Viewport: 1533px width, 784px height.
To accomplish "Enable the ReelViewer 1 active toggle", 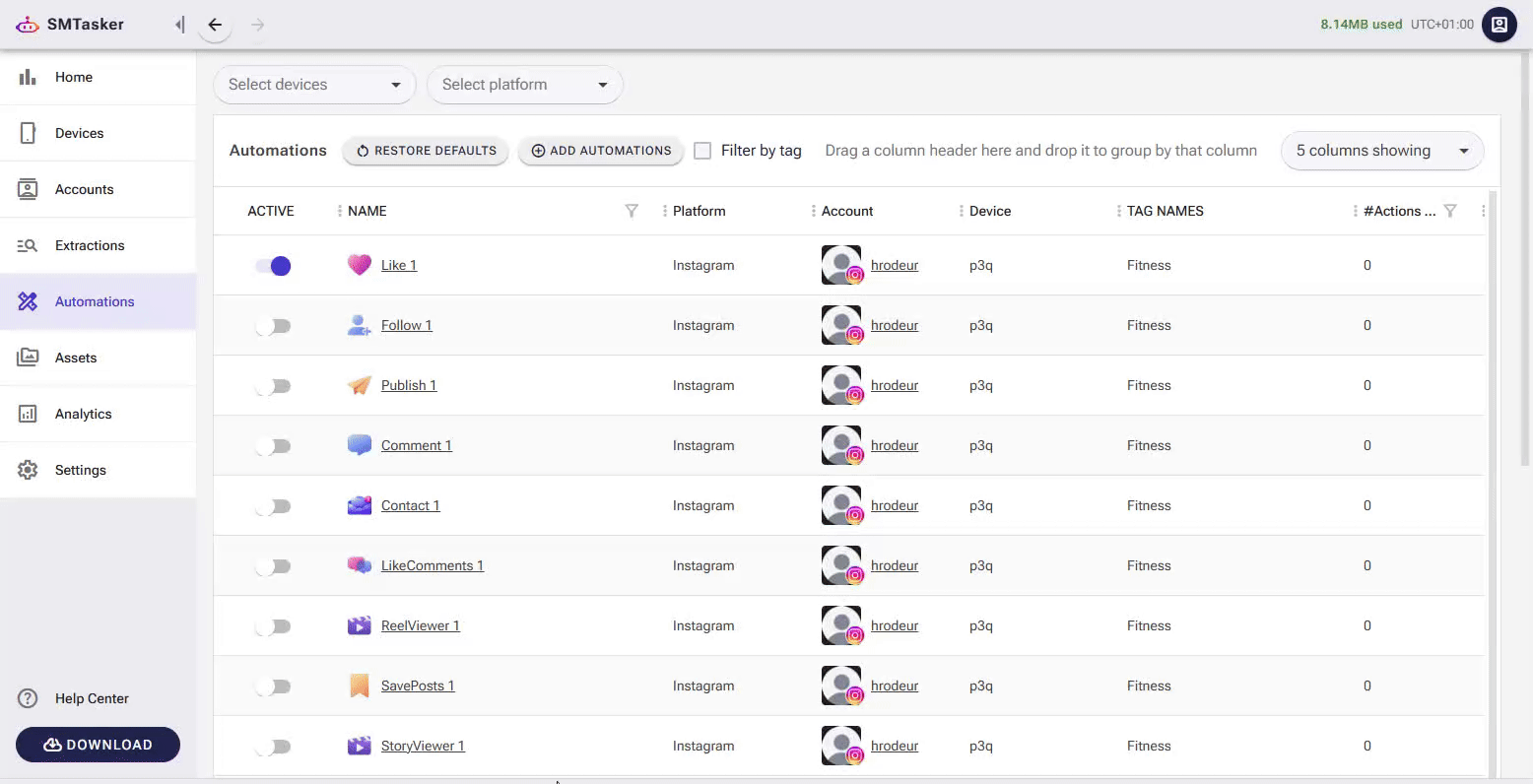I will 273,626.
